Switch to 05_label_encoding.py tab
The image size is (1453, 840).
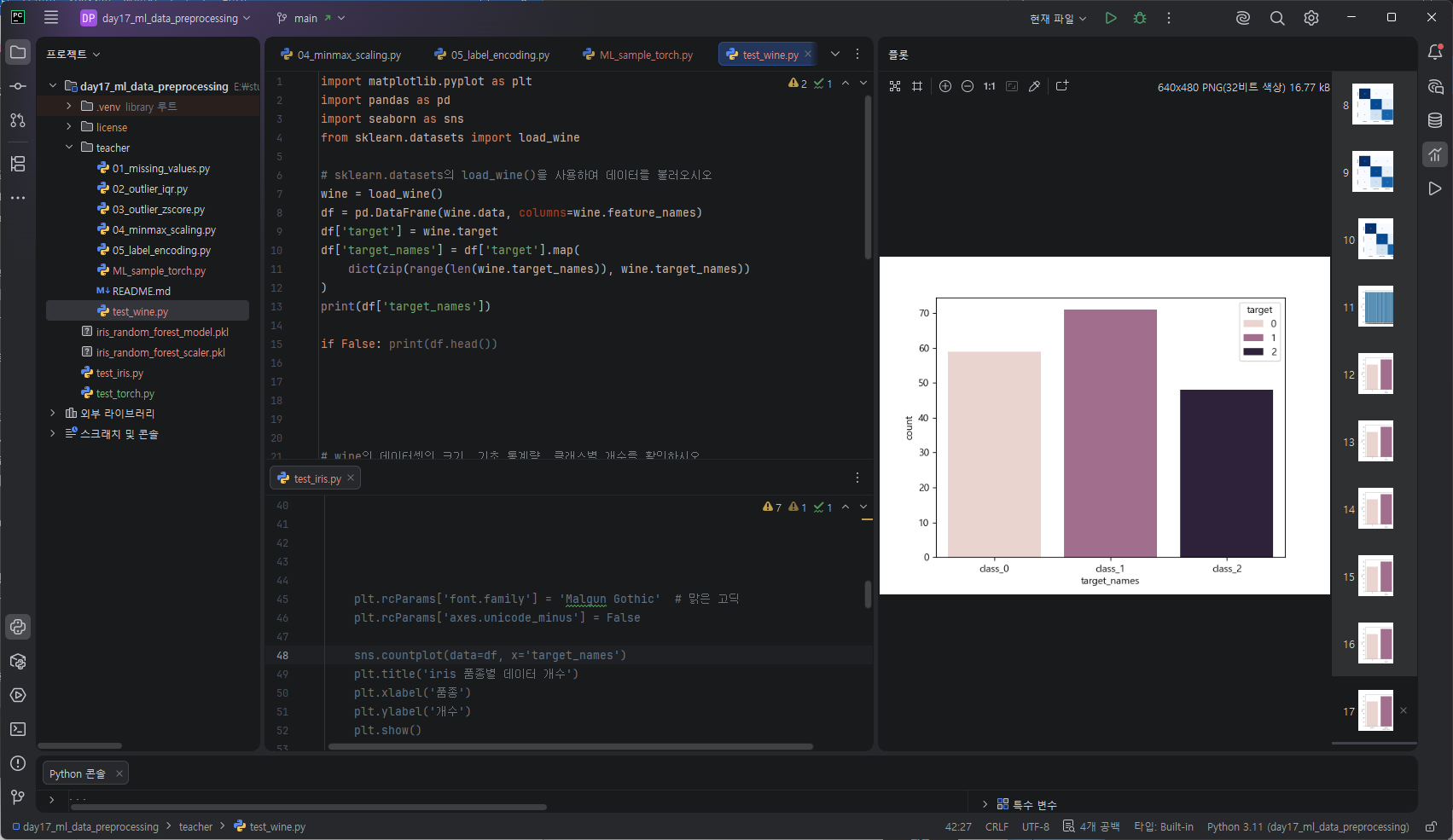click(x=492, y=55)
